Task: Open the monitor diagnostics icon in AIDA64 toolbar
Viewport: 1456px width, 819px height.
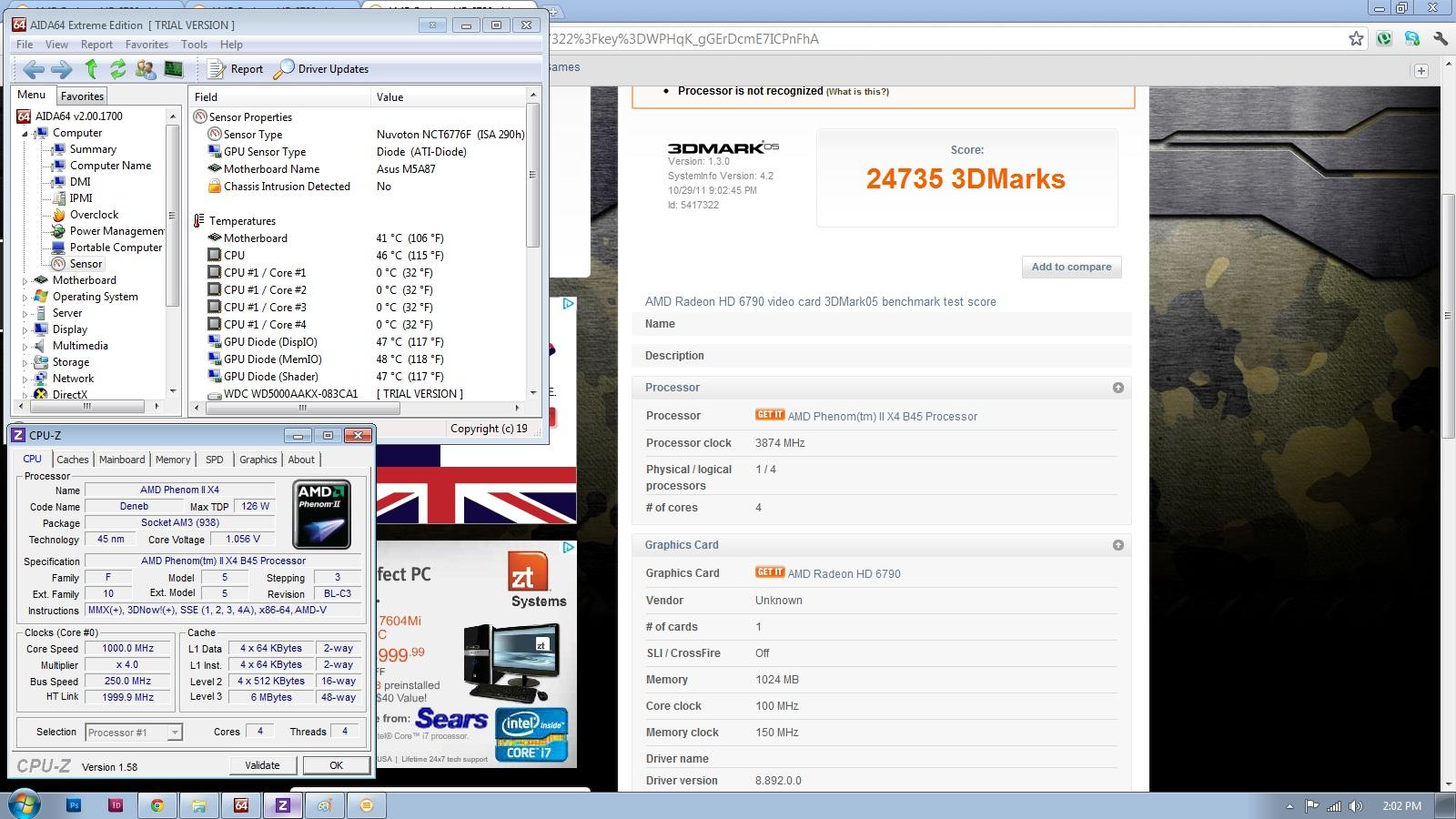Action: 173,69
